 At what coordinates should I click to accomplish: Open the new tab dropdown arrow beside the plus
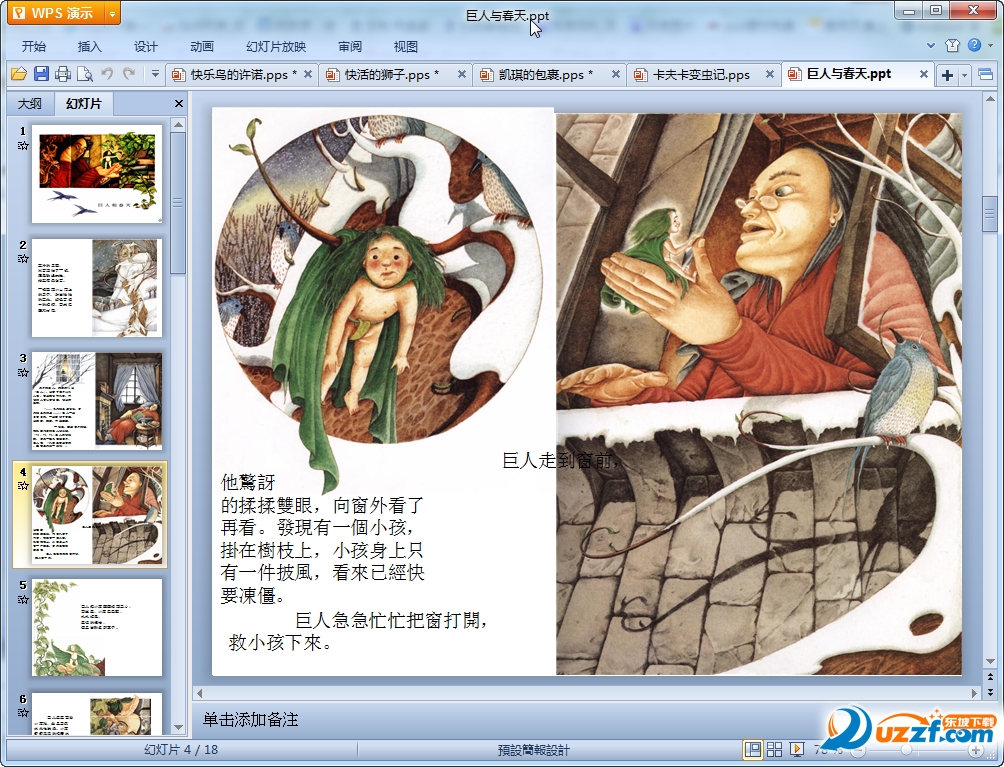point(964,75)
